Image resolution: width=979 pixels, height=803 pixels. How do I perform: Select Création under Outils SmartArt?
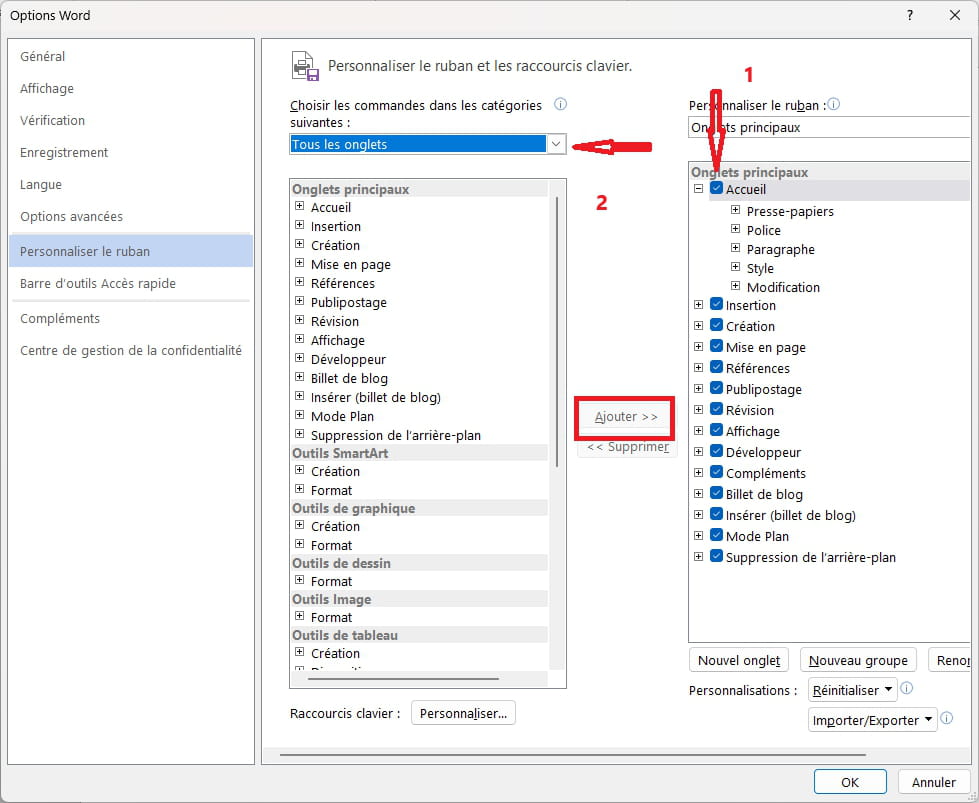tap(335, 471)
